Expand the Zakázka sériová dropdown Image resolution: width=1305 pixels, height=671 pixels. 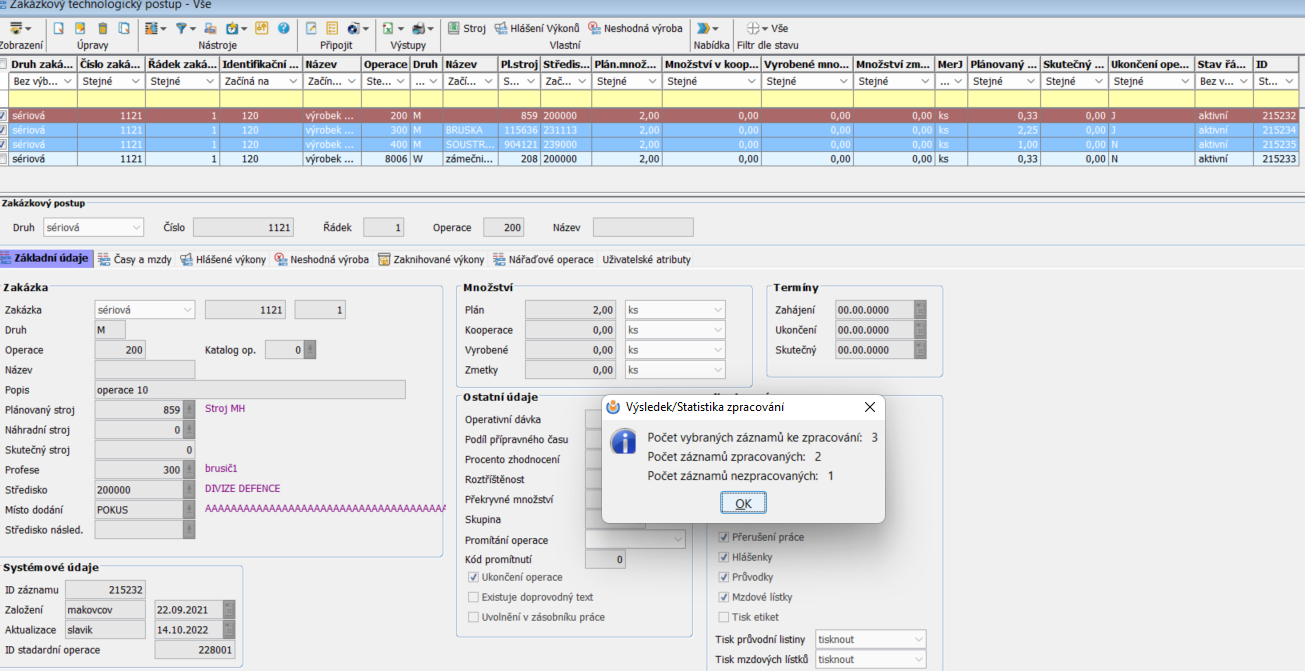[145, 310]
